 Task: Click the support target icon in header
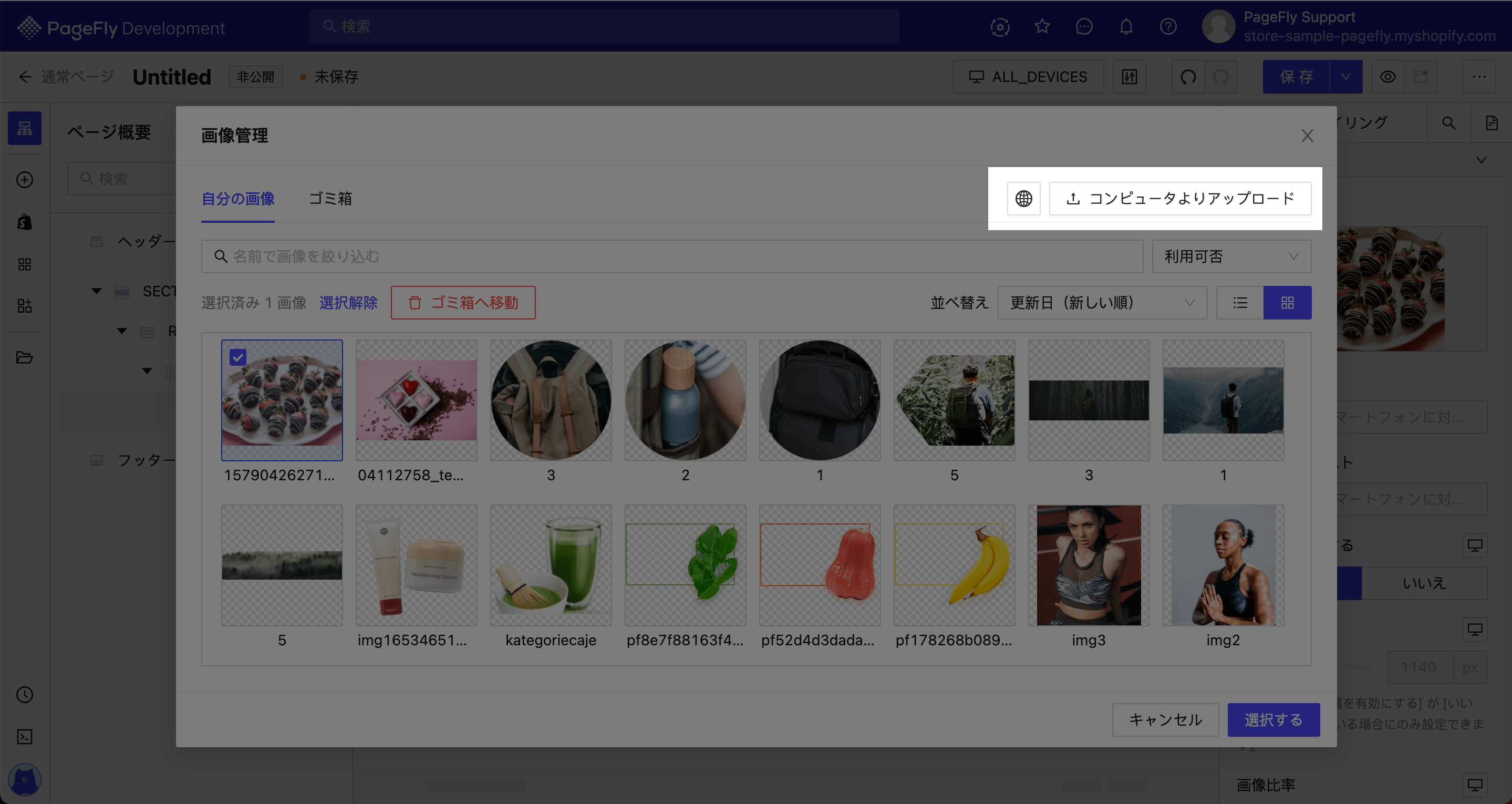point(1000,26)
